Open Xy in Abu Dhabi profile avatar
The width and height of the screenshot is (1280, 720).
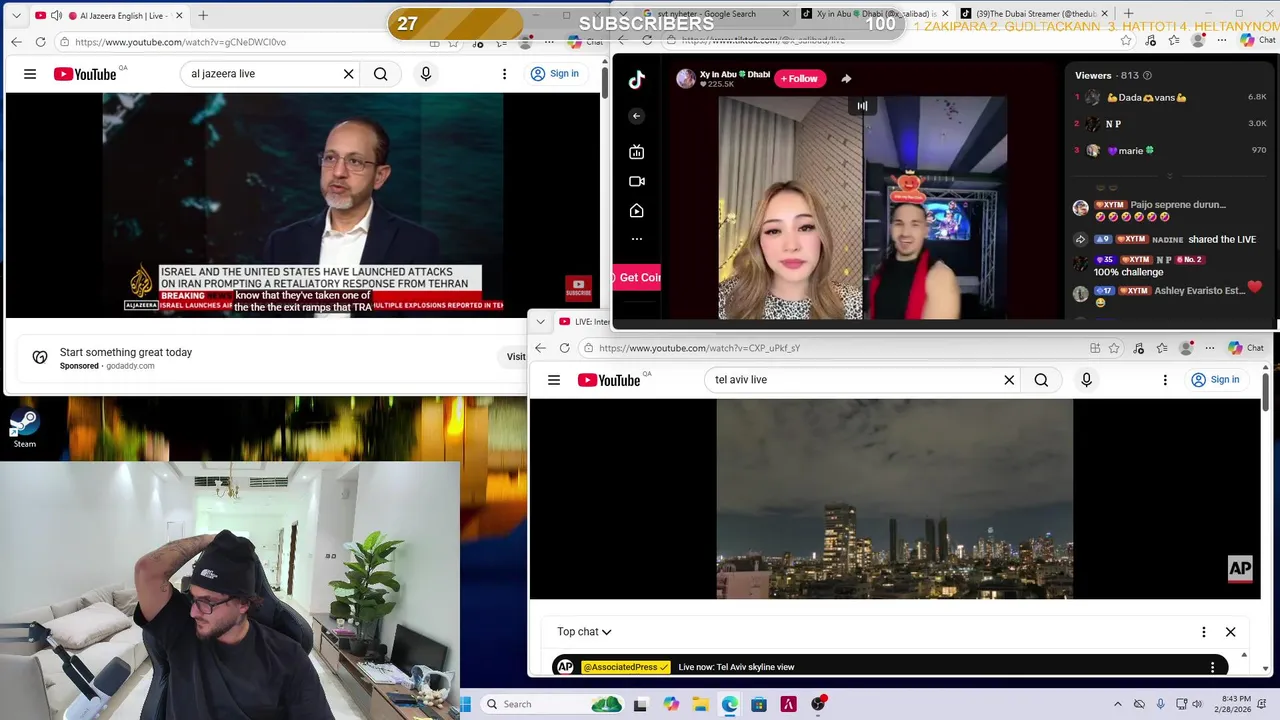(x=686, y=78)
